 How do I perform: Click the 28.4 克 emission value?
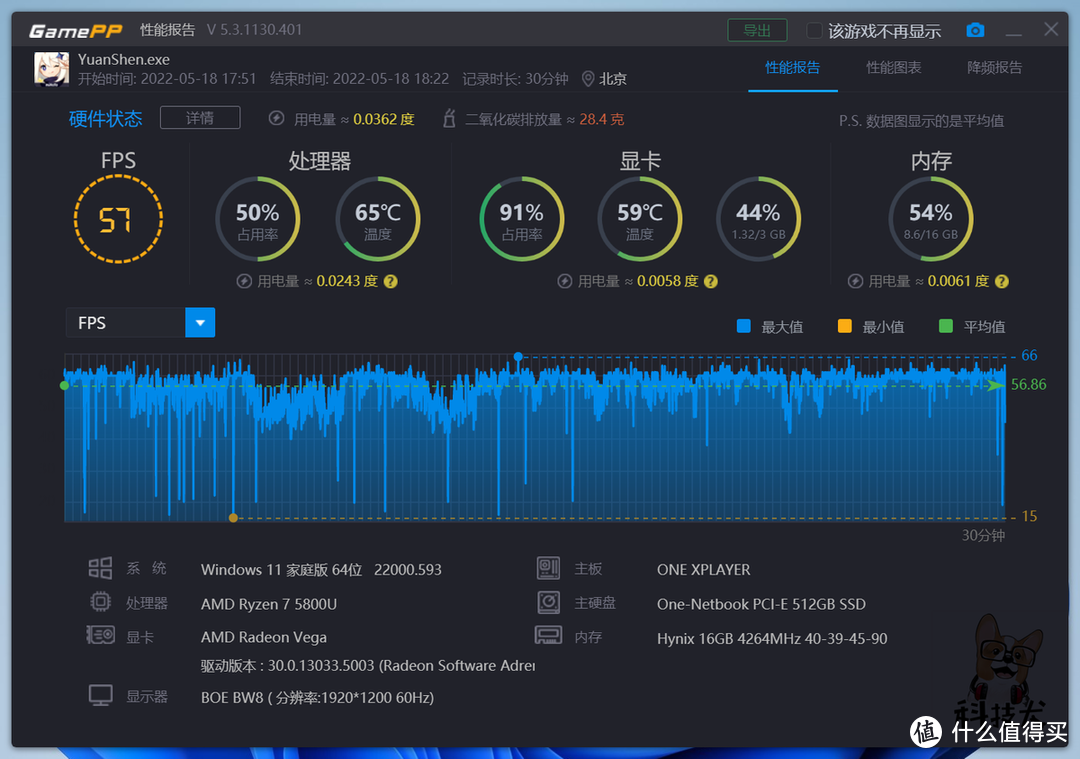[x=601, y=119]
